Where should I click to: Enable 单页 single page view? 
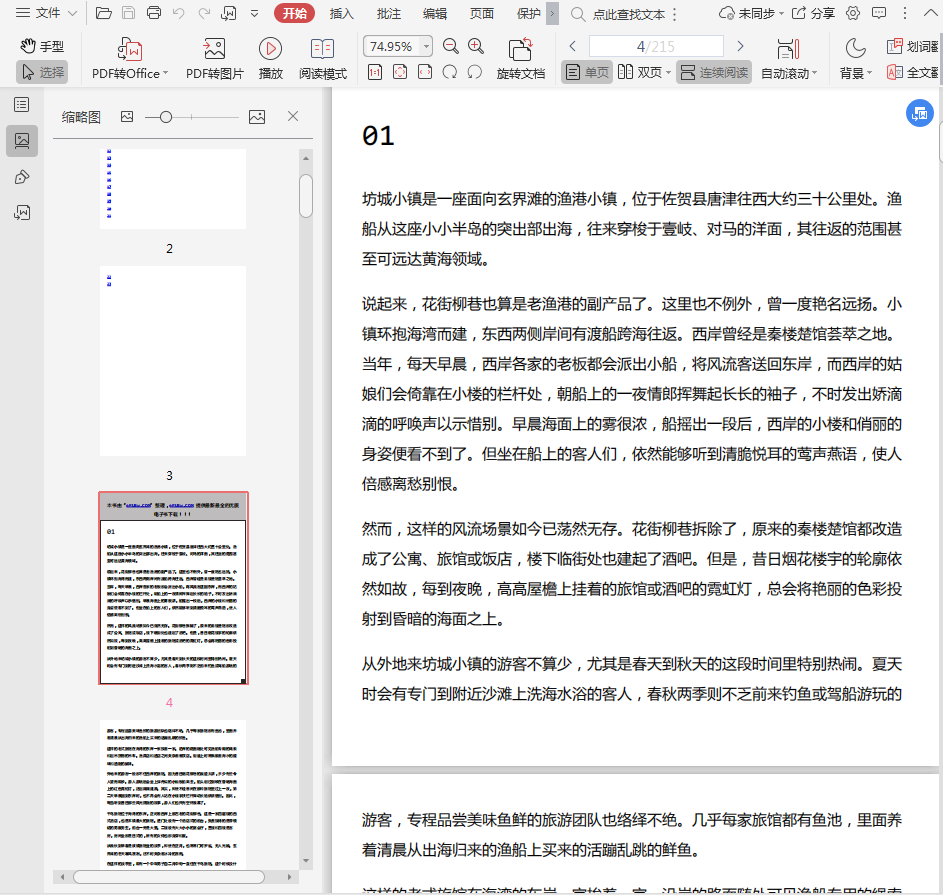tap(587, 72)
